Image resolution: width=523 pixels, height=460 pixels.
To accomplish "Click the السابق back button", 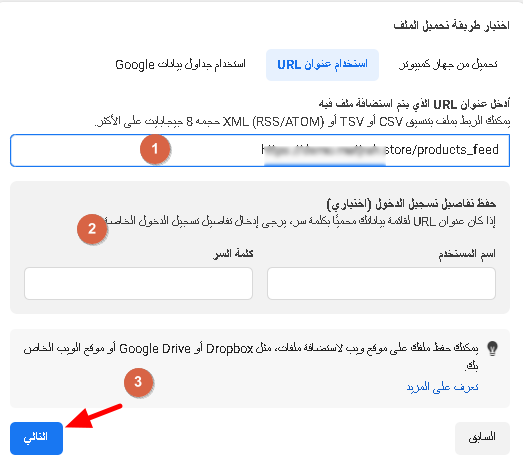I will tap(482, 438).
